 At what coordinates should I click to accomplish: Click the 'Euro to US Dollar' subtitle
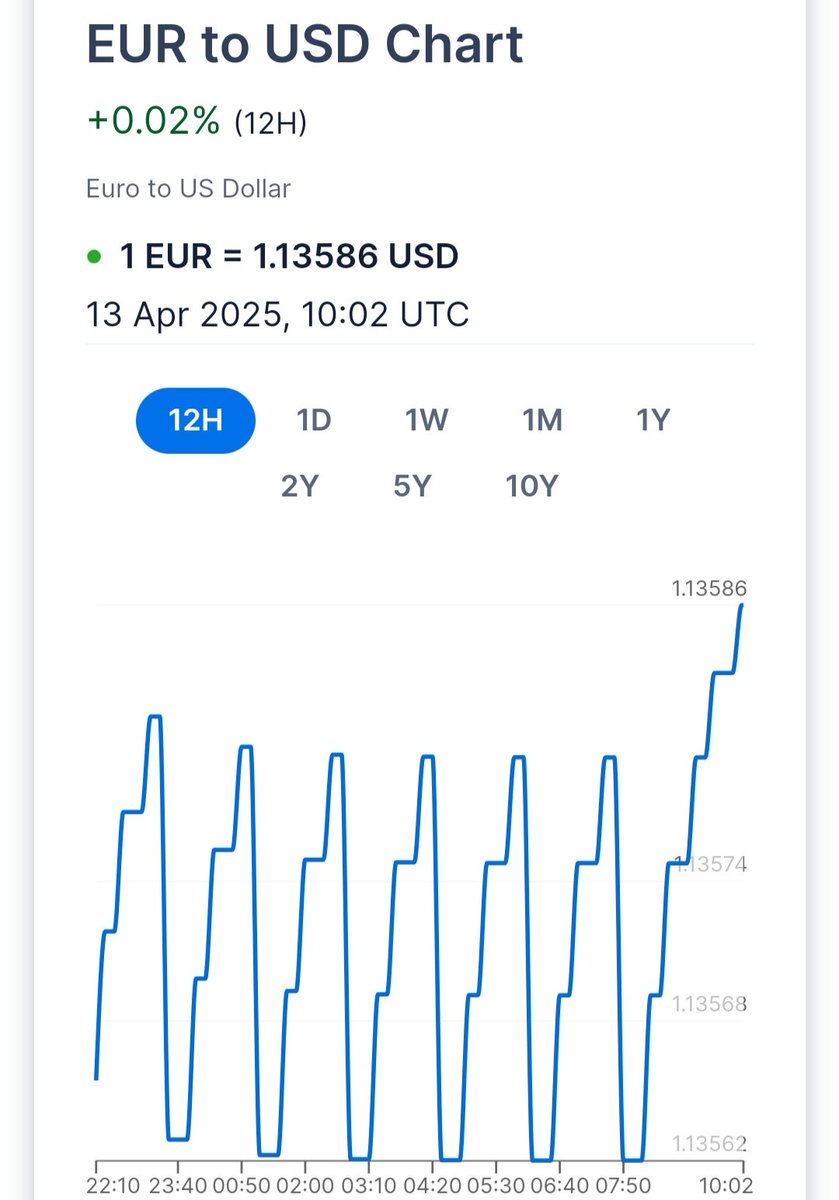[188, 188]
